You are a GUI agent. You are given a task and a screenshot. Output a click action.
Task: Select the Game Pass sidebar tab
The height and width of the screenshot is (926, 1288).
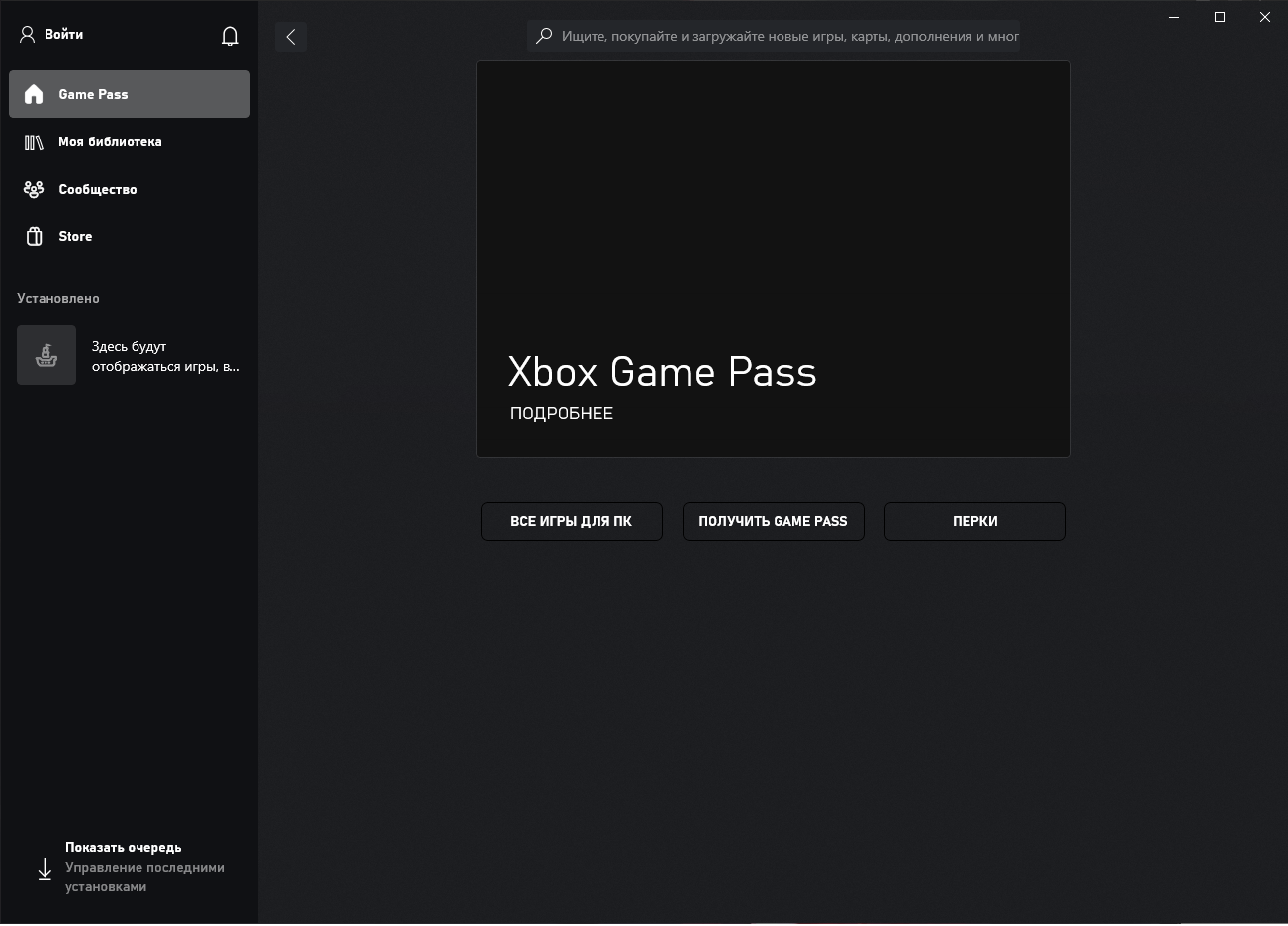(130, 94)
